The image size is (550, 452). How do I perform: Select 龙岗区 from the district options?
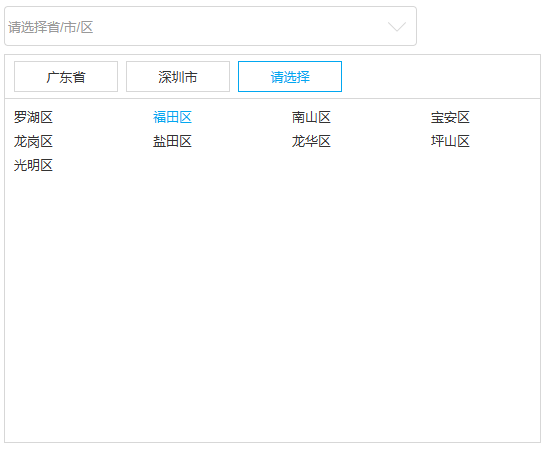tap(33, 142)
